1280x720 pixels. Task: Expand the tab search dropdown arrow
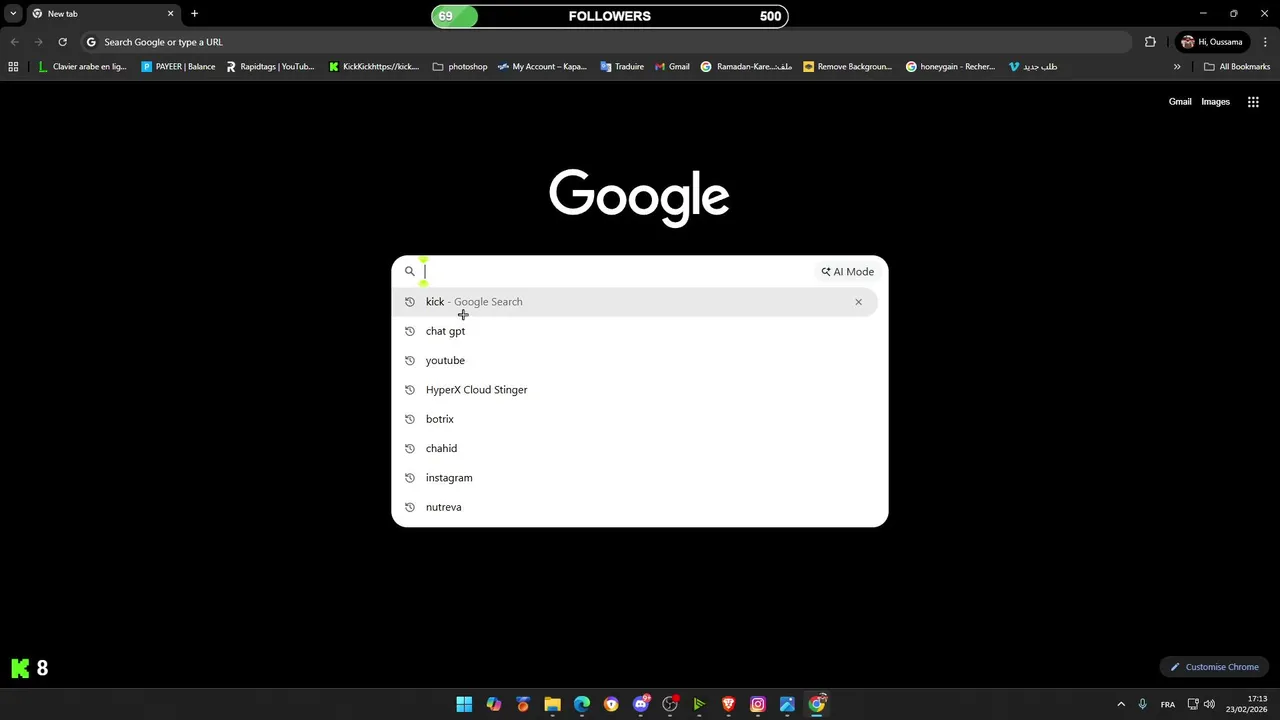click(13, 14)
